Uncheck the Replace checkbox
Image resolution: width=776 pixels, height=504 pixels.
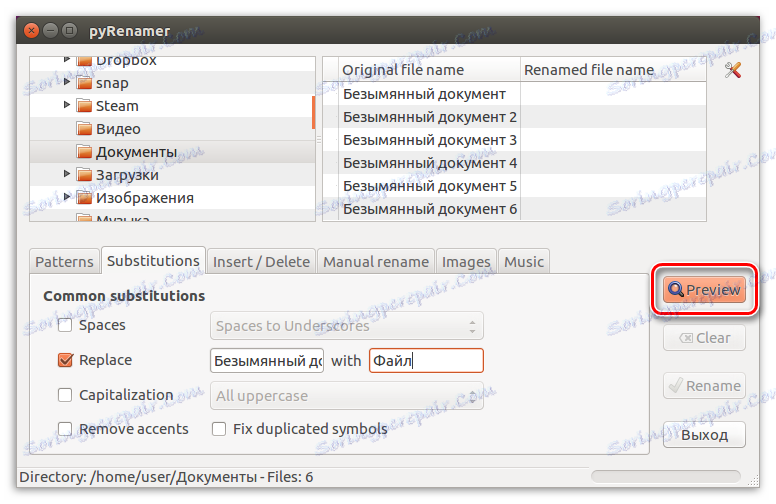(x=65, y=360)
